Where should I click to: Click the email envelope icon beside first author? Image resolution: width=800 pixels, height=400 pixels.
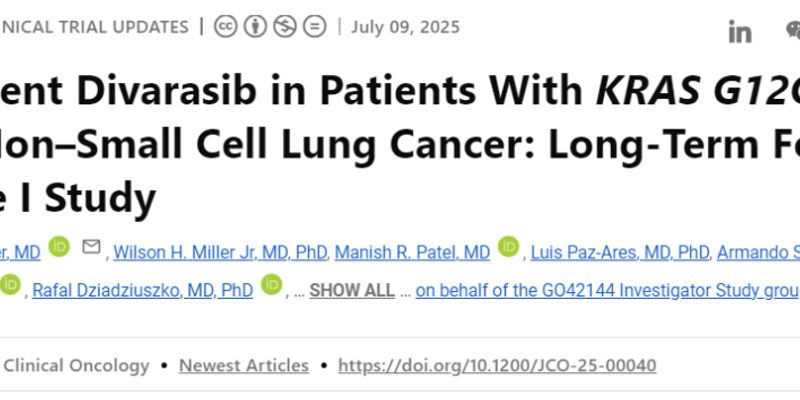coord(91,247)
